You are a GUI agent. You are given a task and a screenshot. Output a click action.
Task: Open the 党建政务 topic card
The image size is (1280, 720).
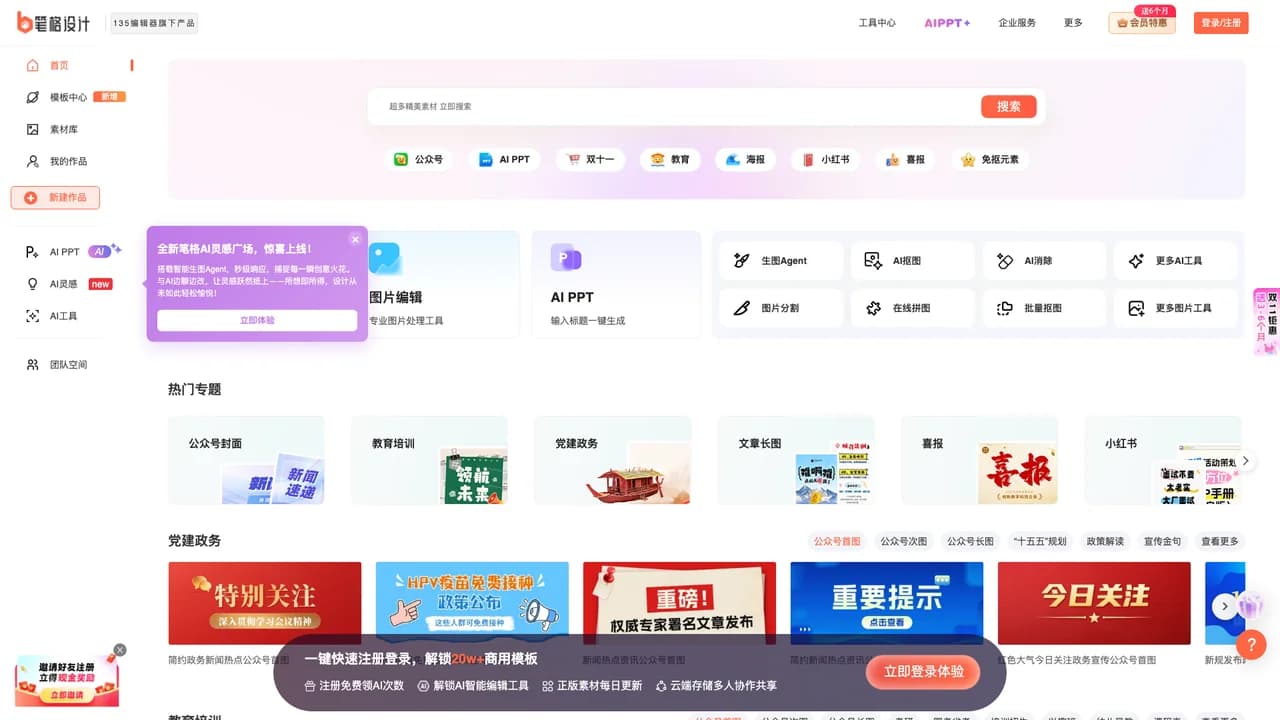pyautogui.click(x=613, y=460)
